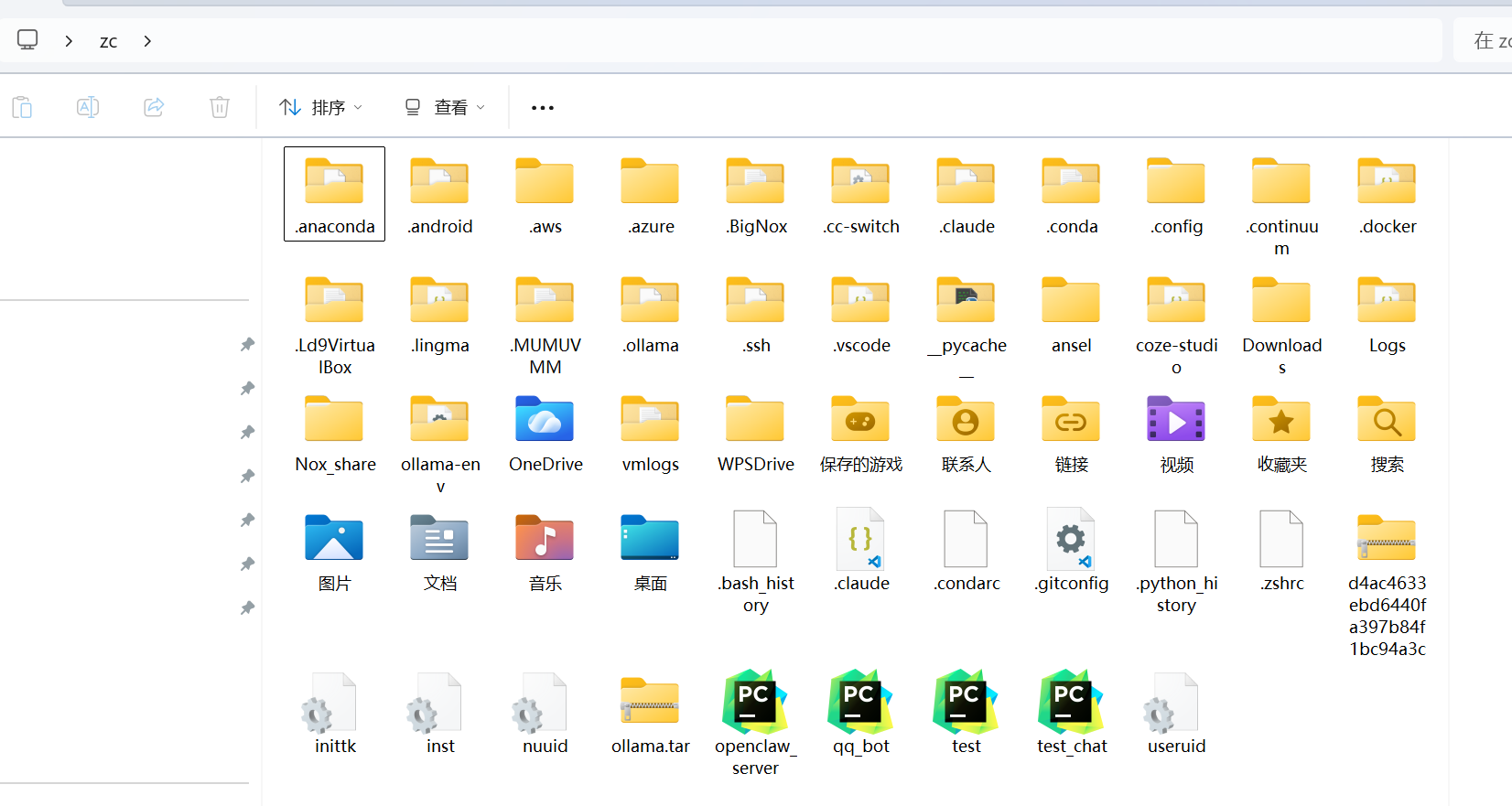Screen dimensions: 1512x806
Task: Select the ollama-env folder
Action: [440, 443]
